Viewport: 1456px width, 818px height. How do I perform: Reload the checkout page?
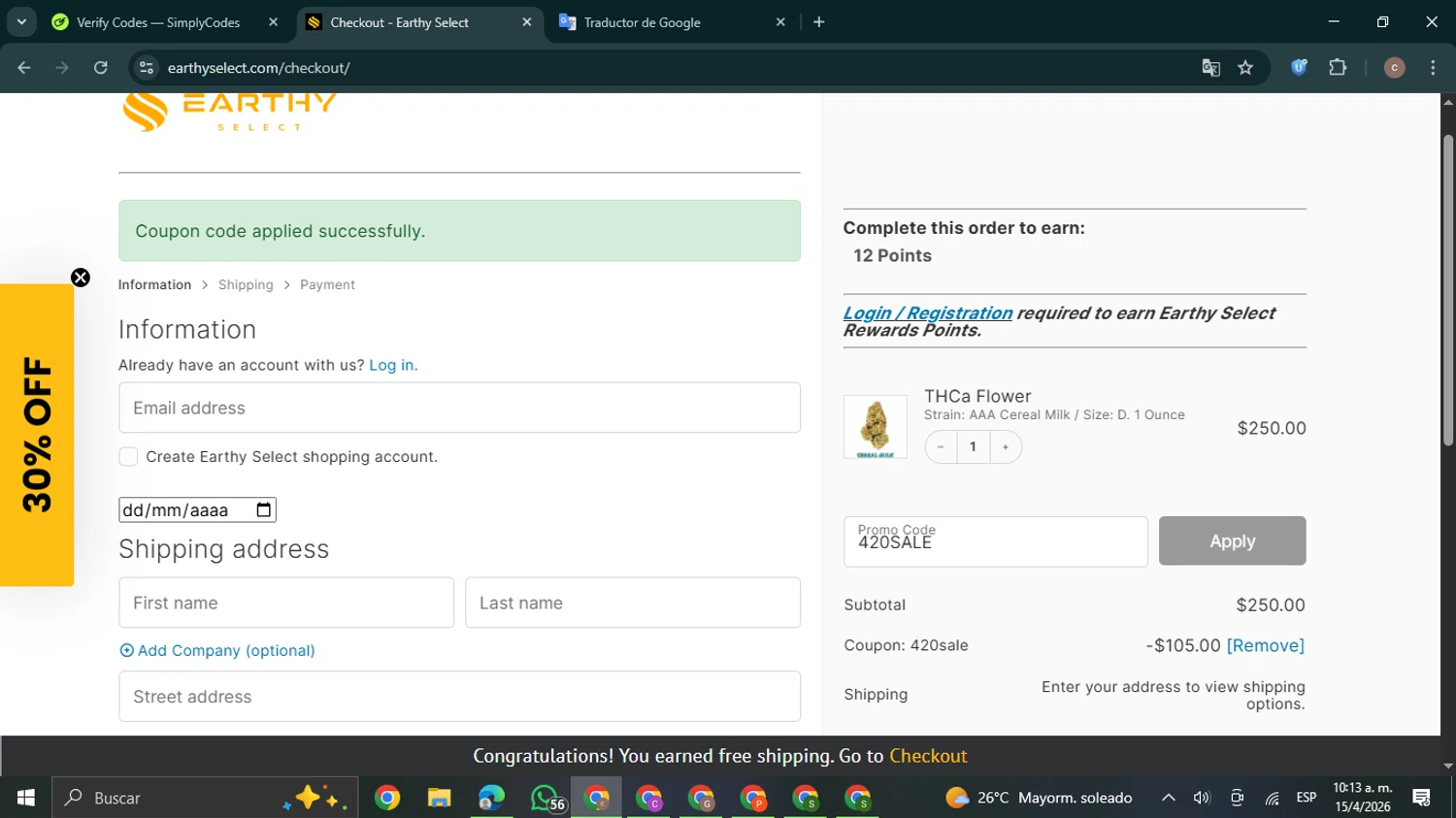tap(101, 68)
